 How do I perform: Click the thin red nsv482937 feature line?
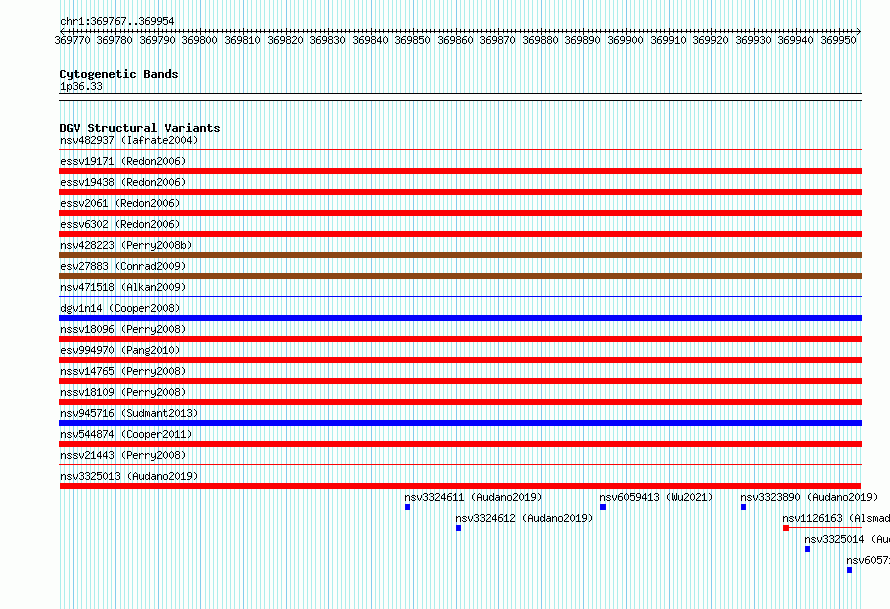coord(460,150)
